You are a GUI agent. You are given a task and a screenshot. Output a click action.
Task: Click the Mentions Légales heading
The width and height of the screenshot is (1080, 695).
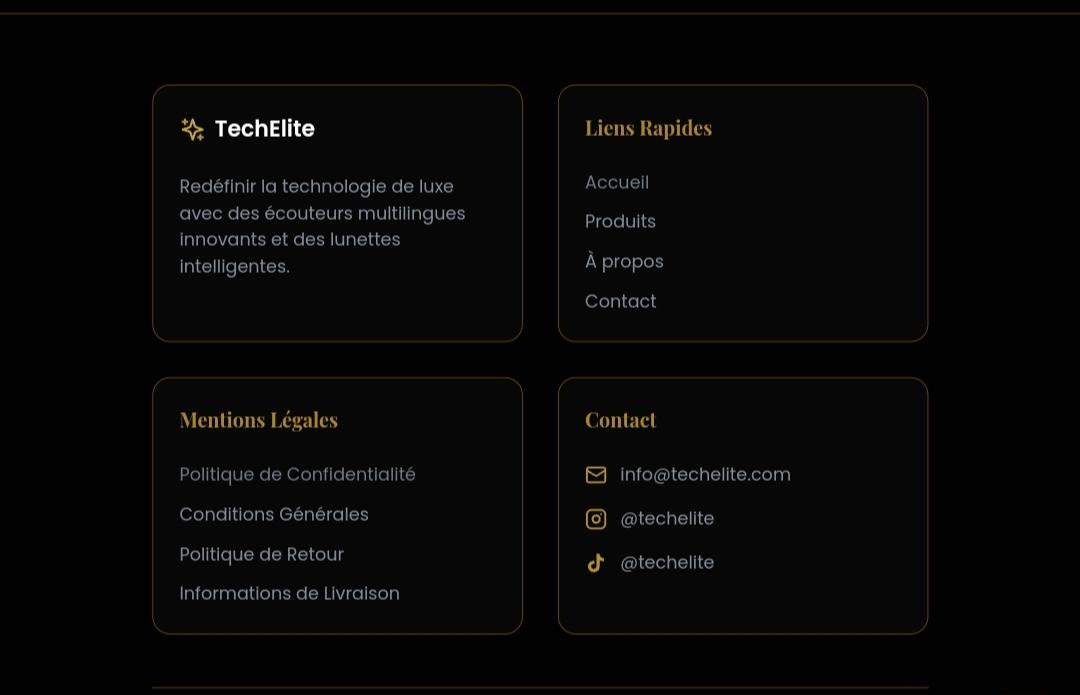pyautogui.click(x=258, y=420)
